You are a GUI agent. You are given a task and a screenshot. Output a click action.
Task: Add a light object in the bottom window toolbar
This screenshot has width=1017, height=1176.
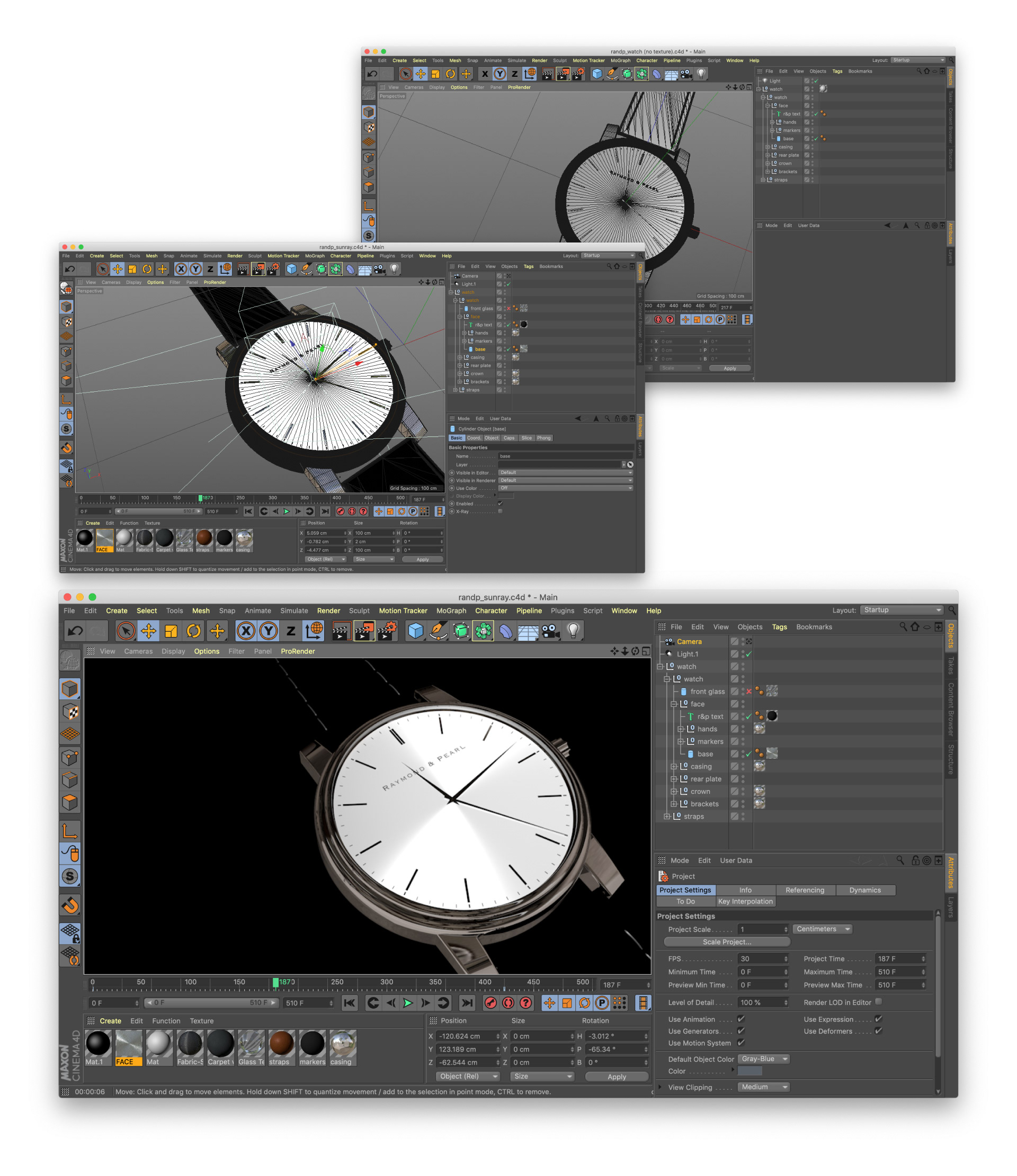573,631
